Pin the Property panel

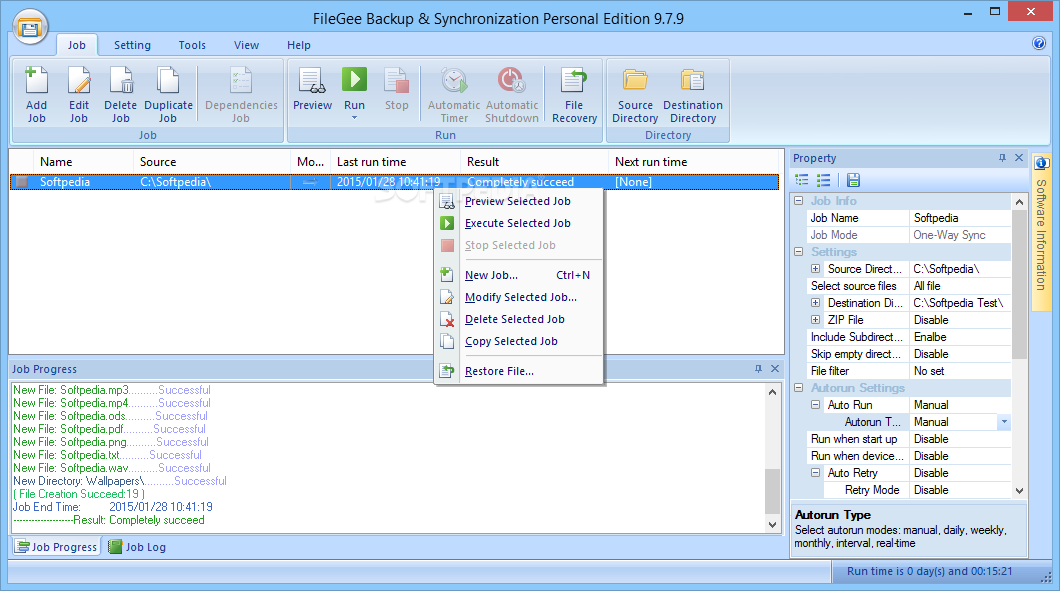click(1002, 158)
